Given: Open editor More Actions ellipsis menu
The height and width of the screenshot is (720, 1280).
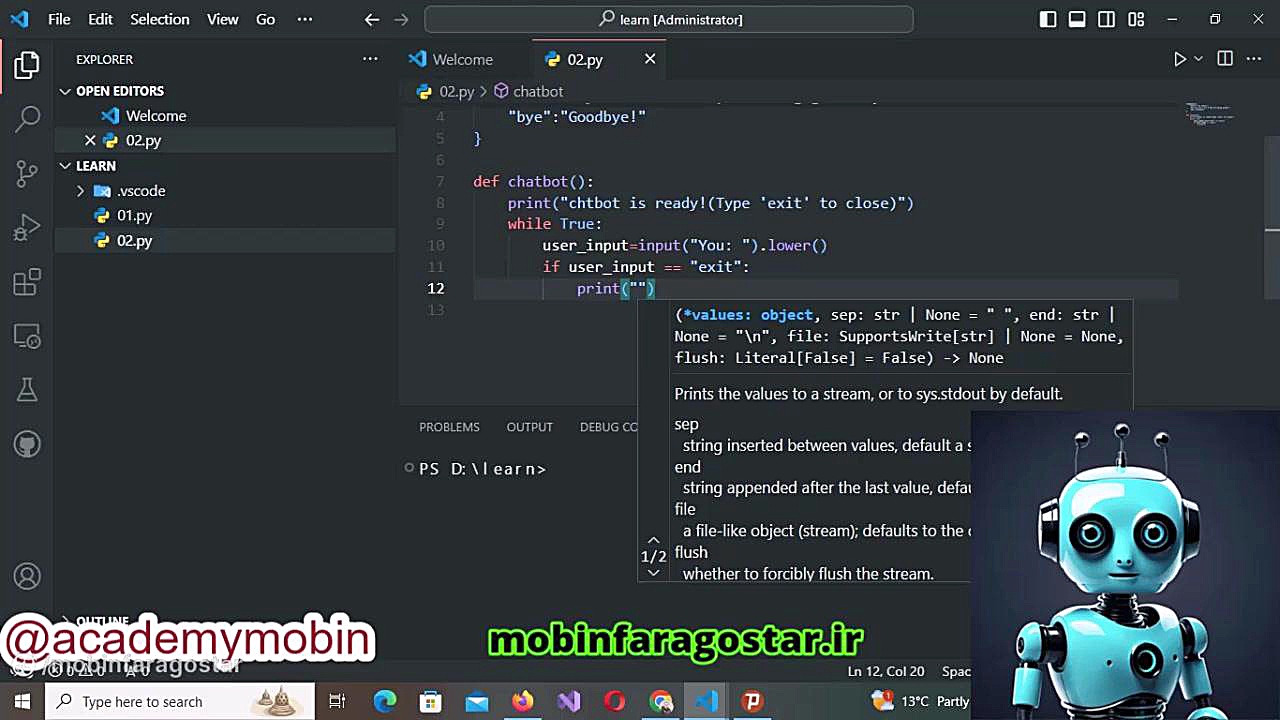Looking at the screenshot, I should click(x=1254, y=59).
